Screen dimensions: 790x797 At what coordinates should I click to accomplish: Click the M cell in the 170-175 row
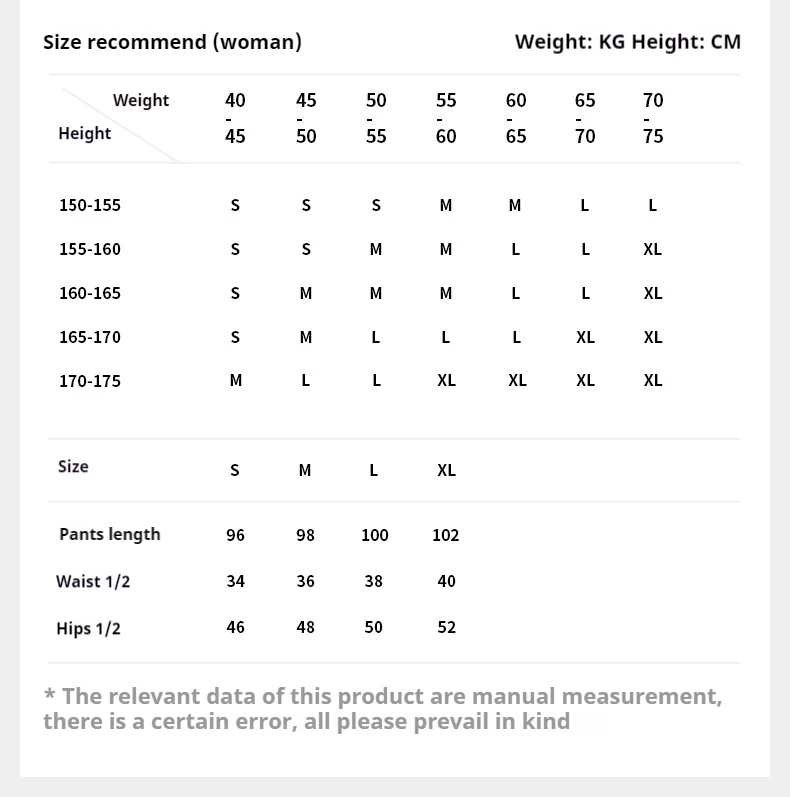(x=235, y=380)
